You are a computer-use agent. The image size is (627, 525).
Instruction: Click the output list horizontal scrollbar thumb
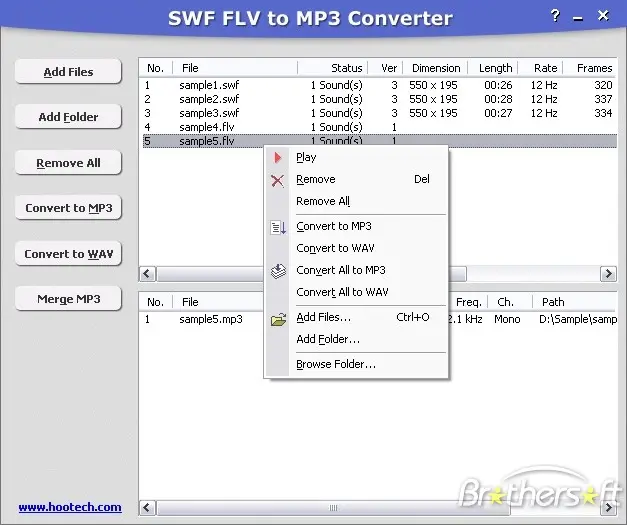(333, 508)
